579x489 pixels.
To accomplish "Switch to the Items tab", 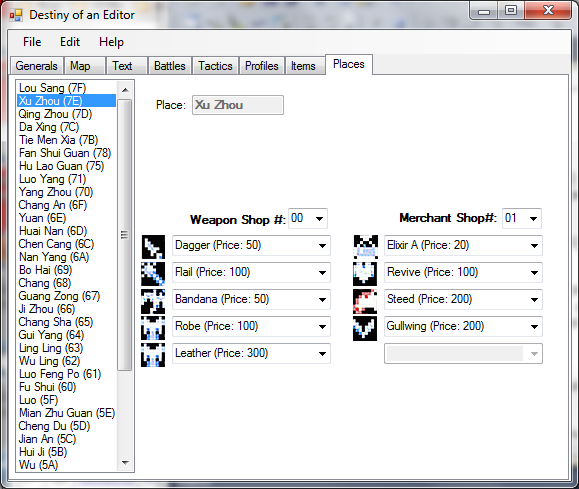I will [x=305, y=66].
